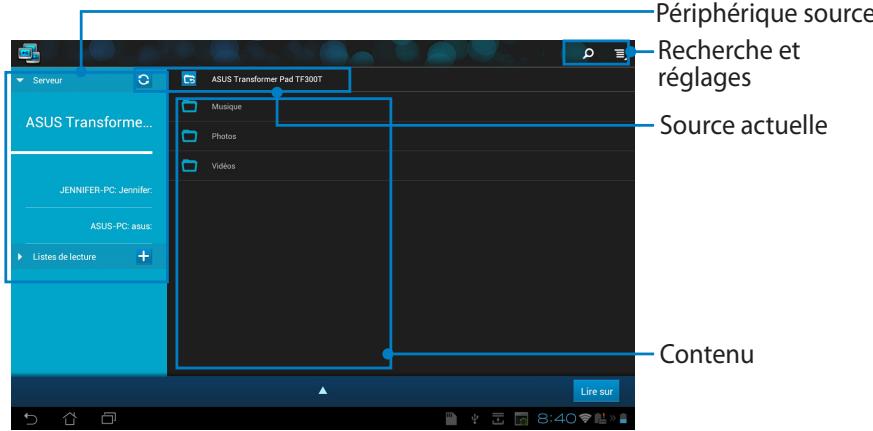The image size is (873, 431).
Task: Collapse the Serveur section
Action: pos(21,80)
